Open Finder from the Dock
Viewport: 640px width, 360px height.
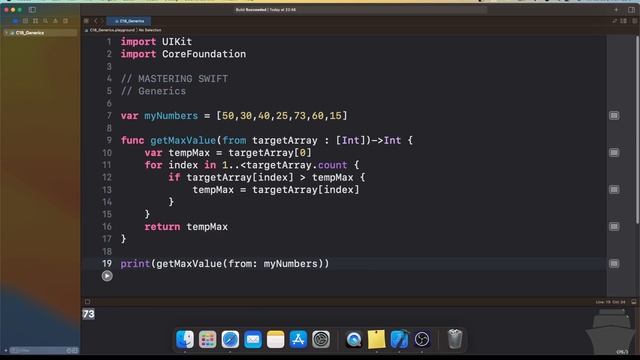[x=185, y=339]
